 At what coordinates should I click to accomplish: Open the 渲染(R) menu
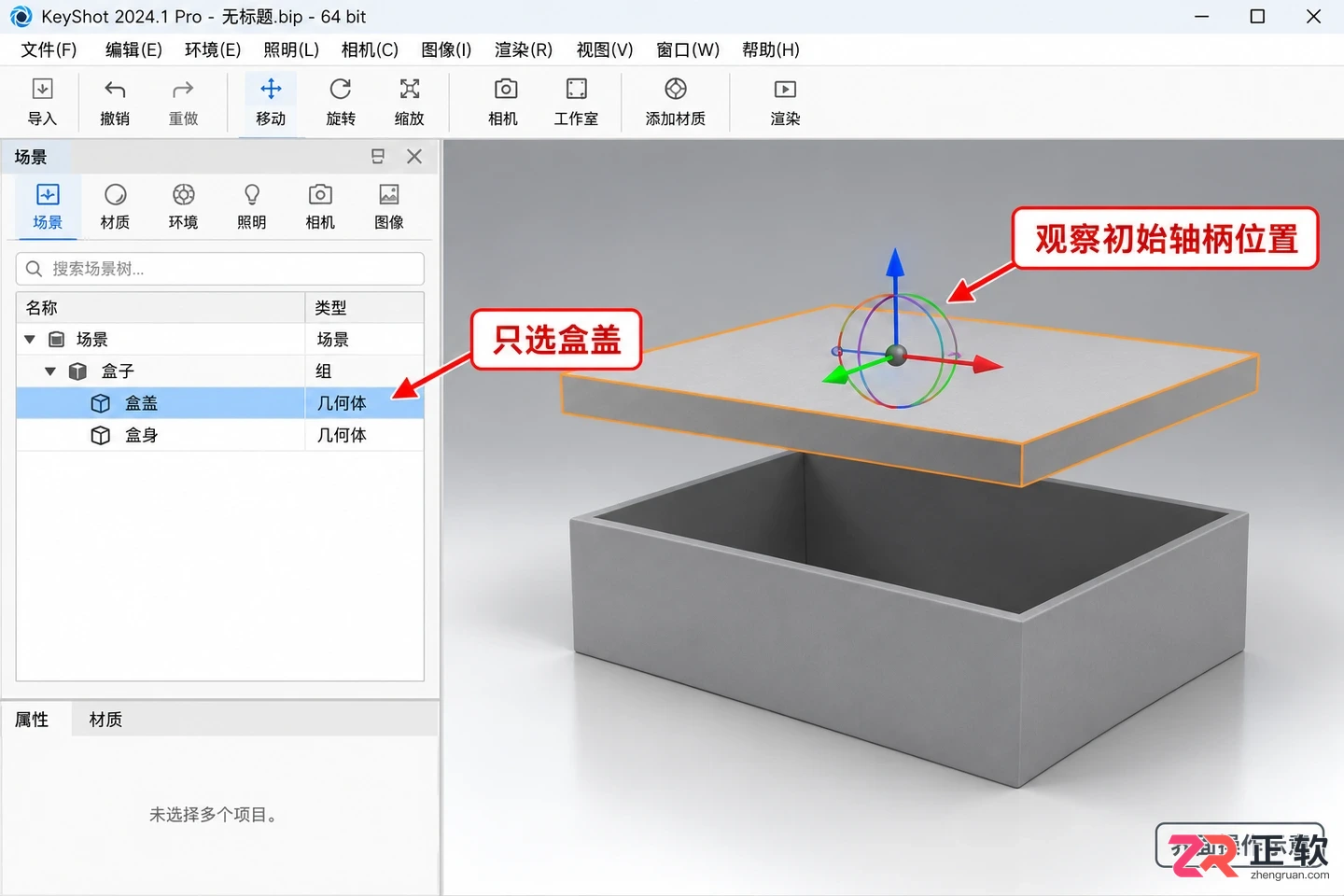524,49
